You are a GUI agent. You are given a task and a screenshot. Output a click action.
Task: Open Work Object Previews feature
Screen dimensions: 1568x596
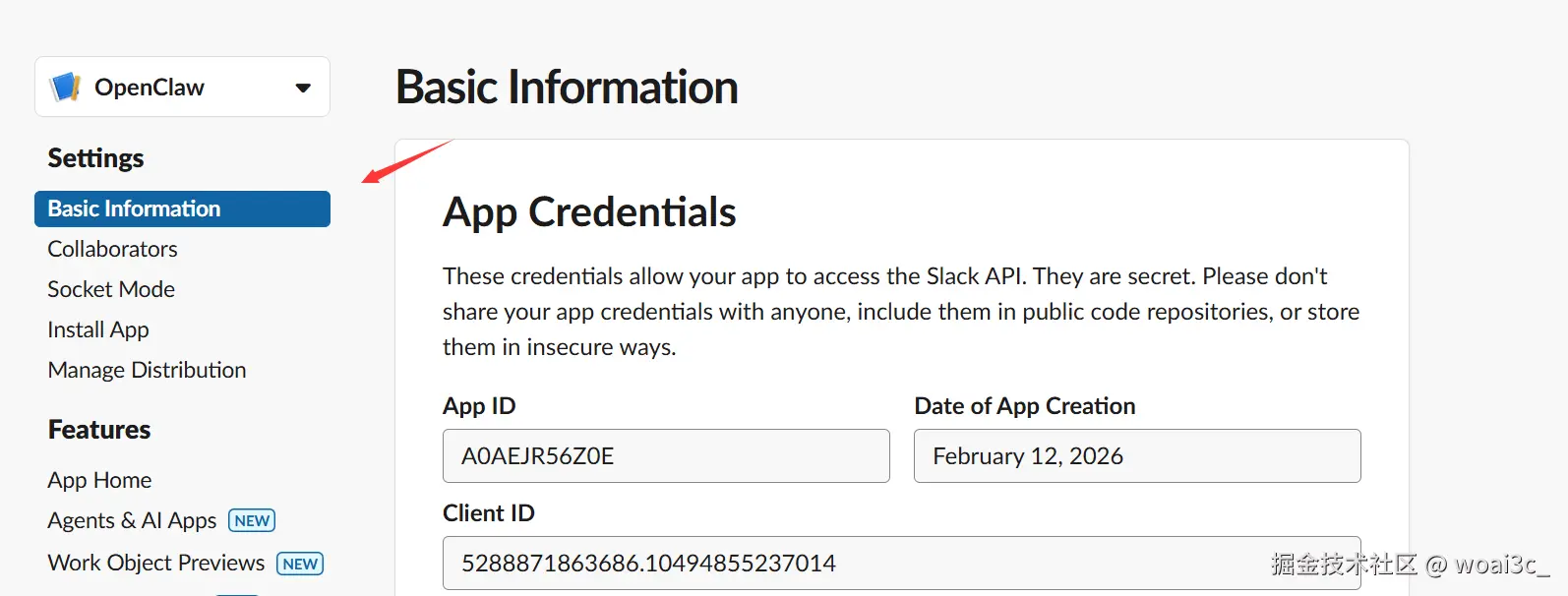coord(156,564)
